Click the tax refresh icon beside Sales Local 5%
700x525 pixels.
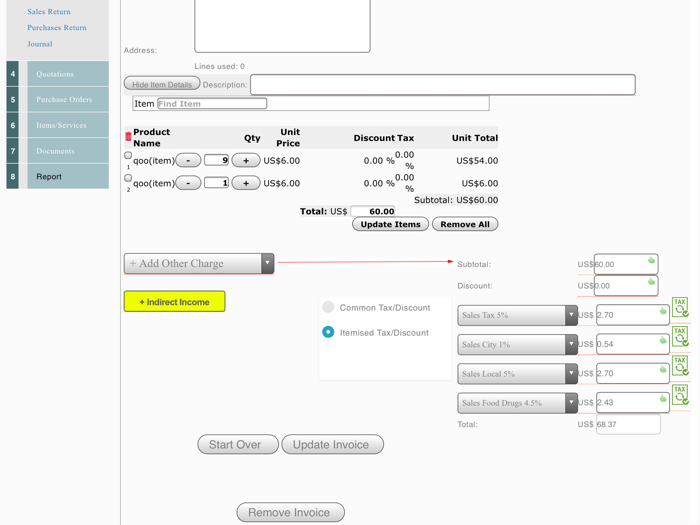click(x=680, y=365)
